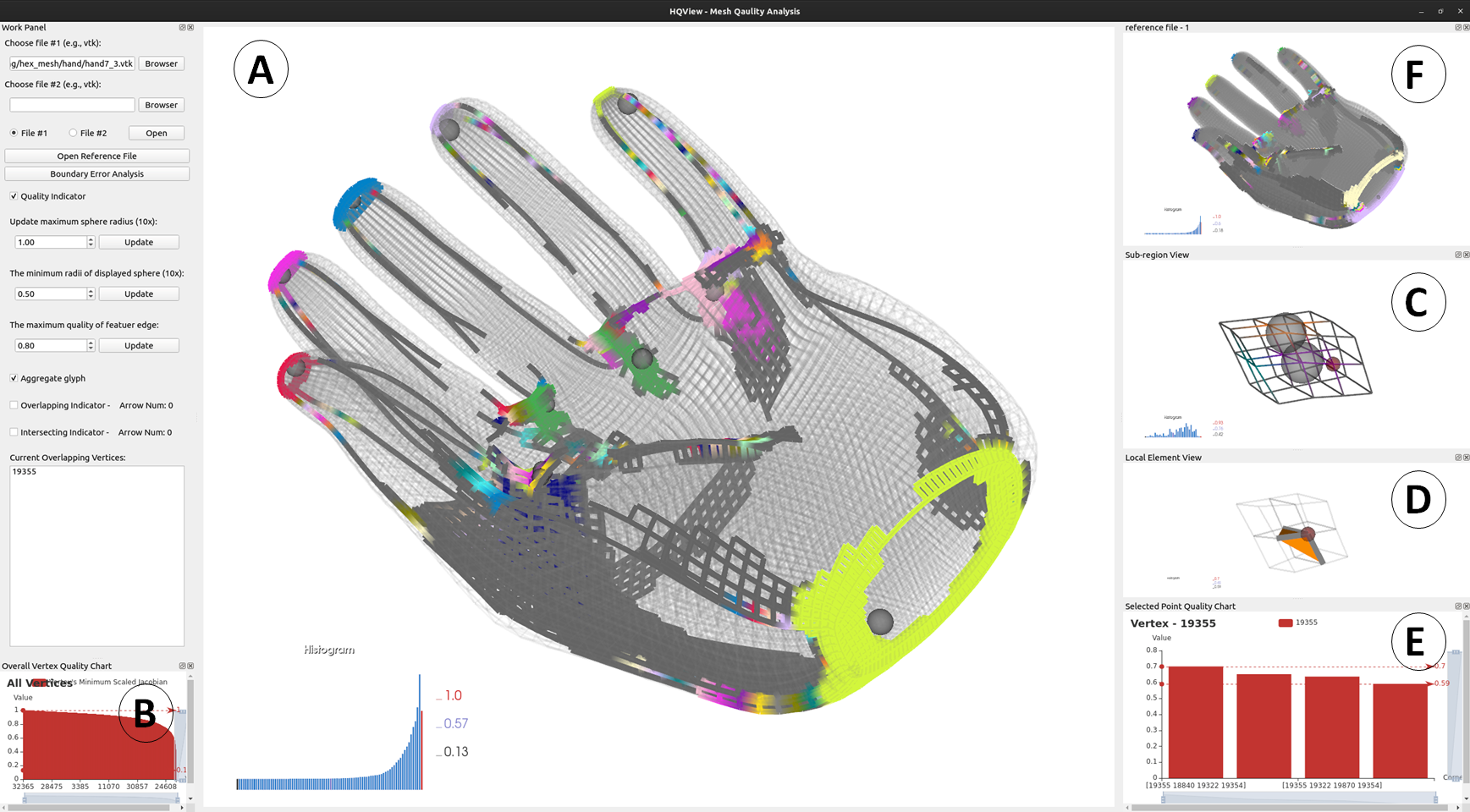Browse for file #2
The height and width of the screenshot is (812, 1470).
161,106
